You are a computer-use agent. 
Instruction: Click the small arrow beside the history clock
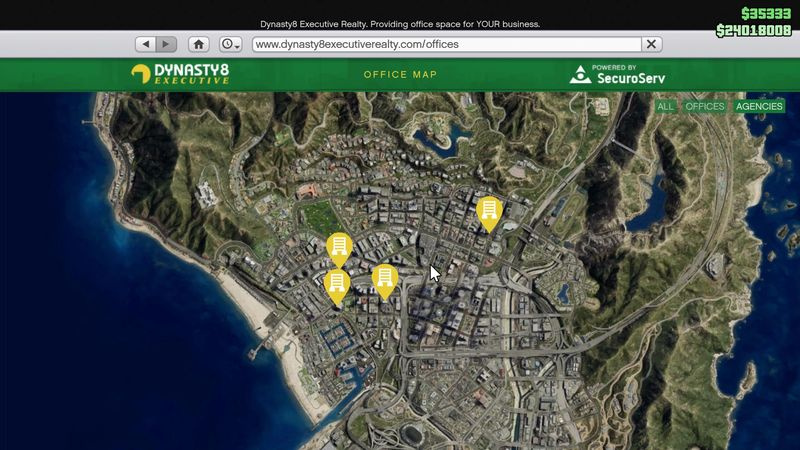237,47
